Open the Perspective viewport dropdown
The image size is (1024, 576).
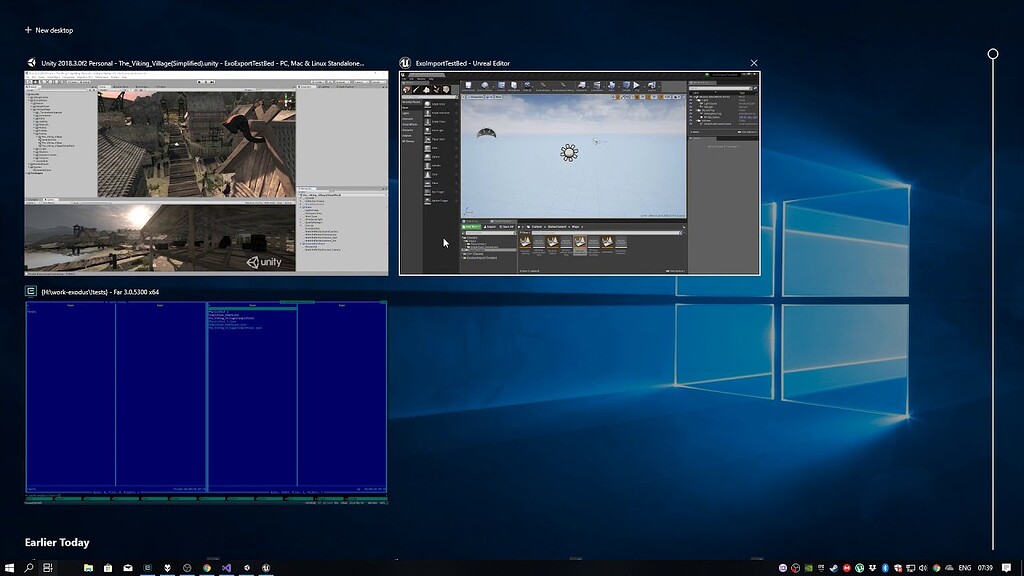[476, 97]
